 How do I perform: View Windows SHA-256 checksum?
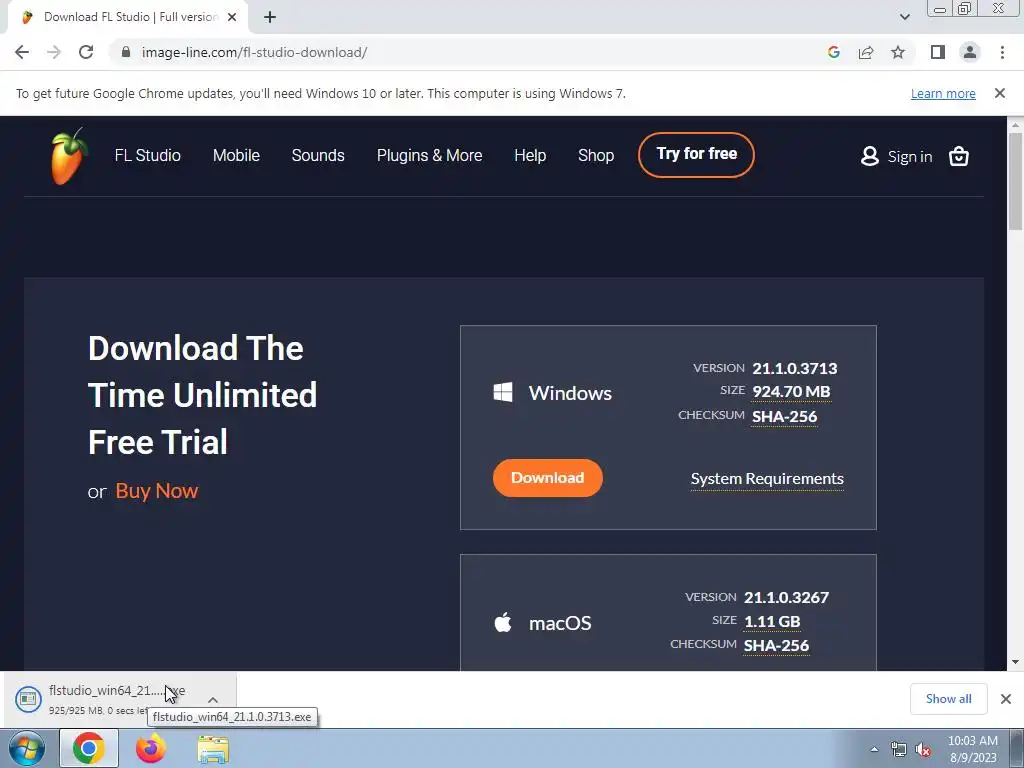click(784, 417)
